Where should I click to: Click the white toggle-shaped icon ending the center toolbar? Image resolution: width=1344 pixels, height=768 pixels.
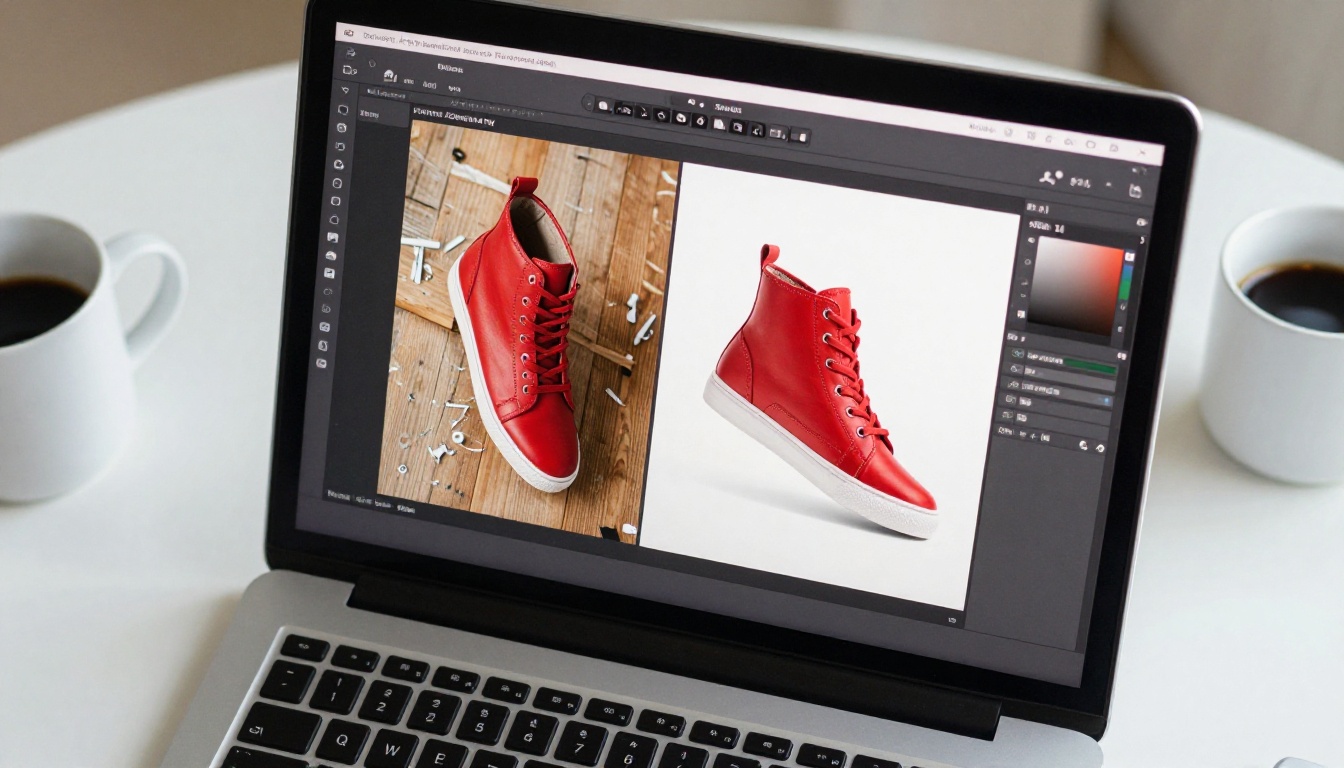[x=801, y=135]
